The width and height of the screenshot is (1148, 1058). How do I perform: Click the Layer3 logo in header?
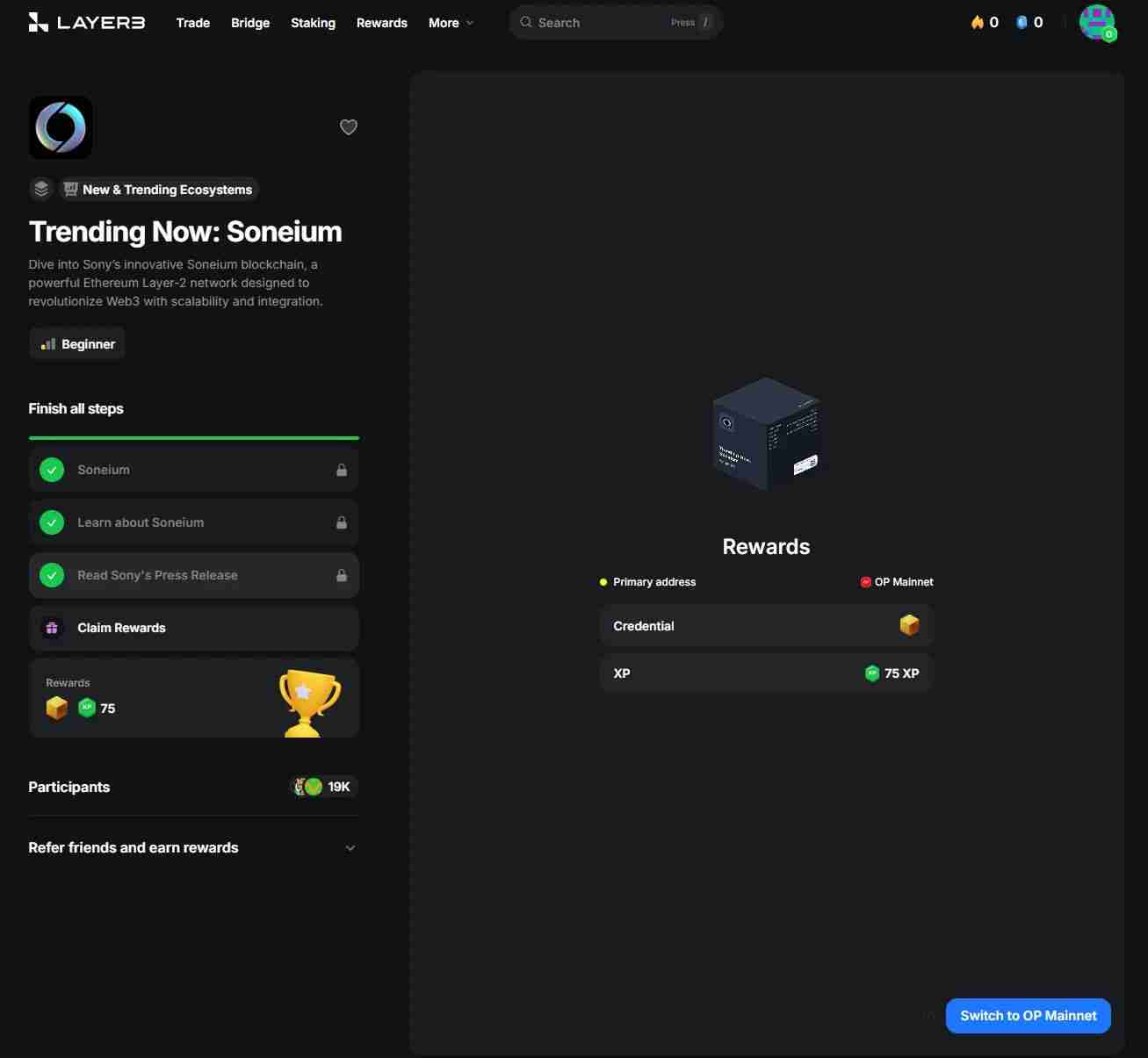(86, 23)
